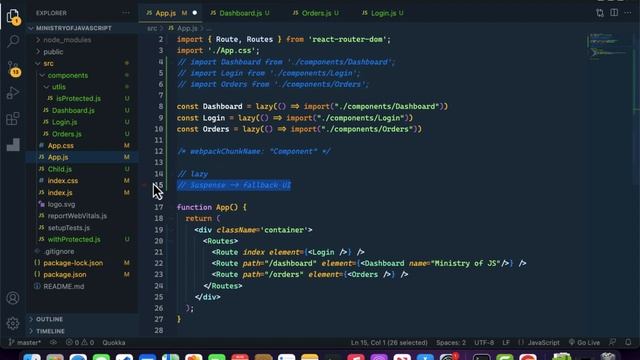Image resolution: width=640 pixels, height=360 pixels.
Task: Switch to Dashboard.js tab
Action: click(x=240, y=13)
